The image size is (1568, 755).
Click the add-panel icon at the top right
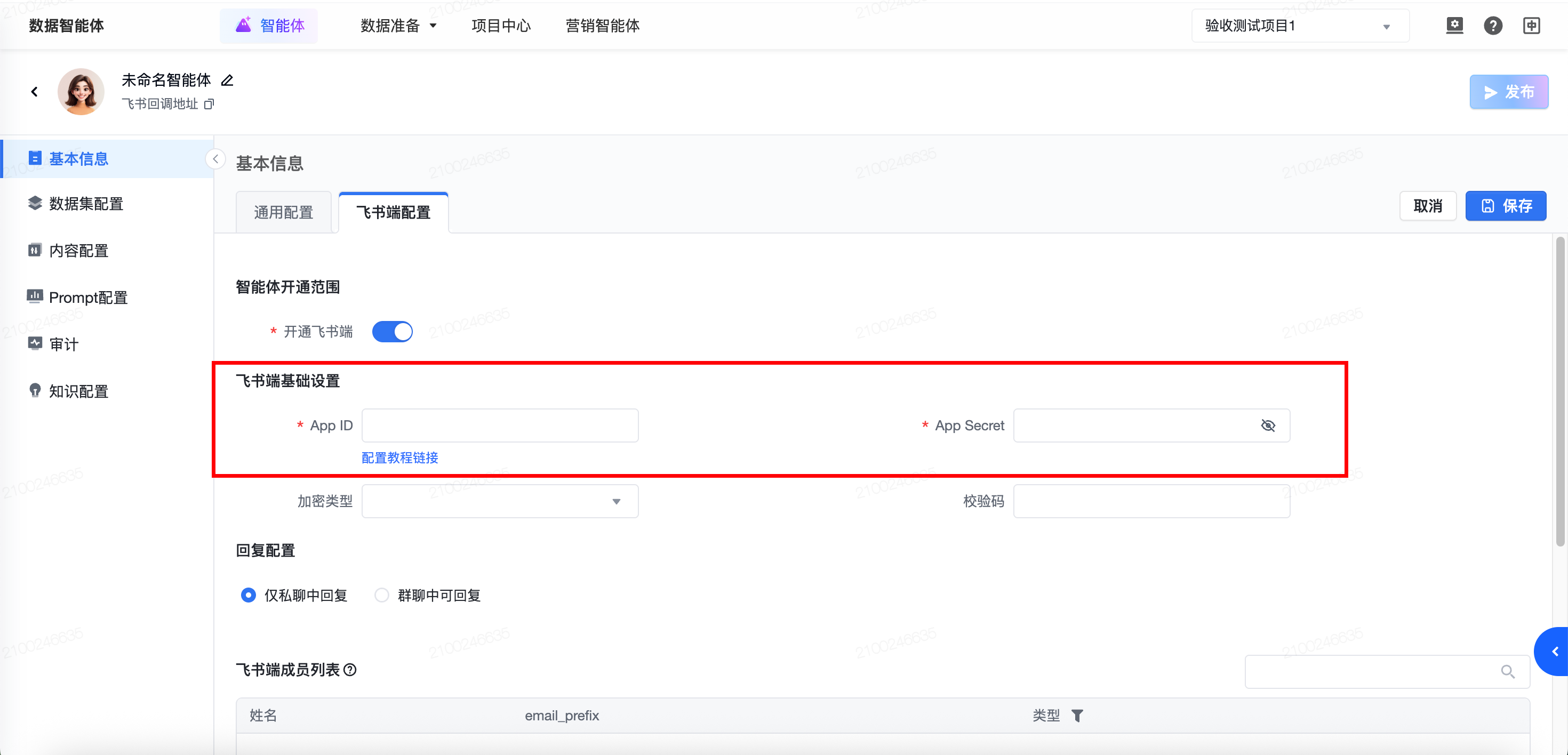[1531, 26]
